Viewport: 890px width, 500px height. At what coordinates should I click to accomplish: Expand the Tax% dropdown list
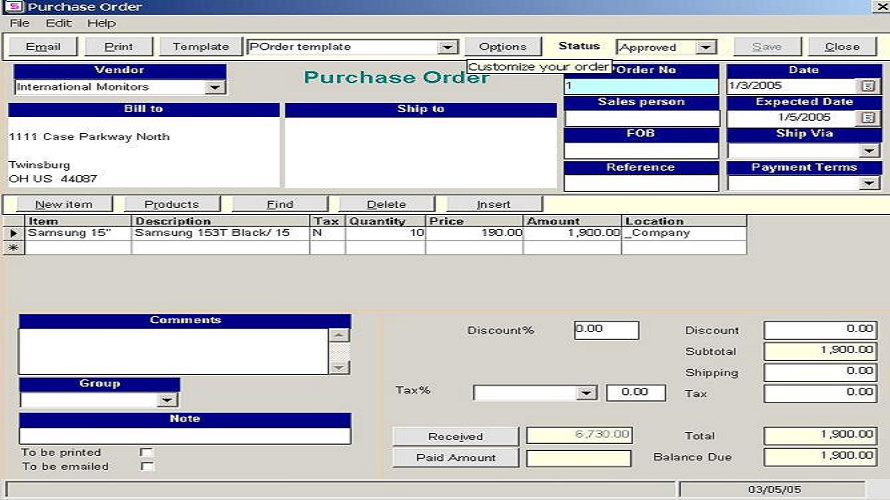[x=586, y=393]
